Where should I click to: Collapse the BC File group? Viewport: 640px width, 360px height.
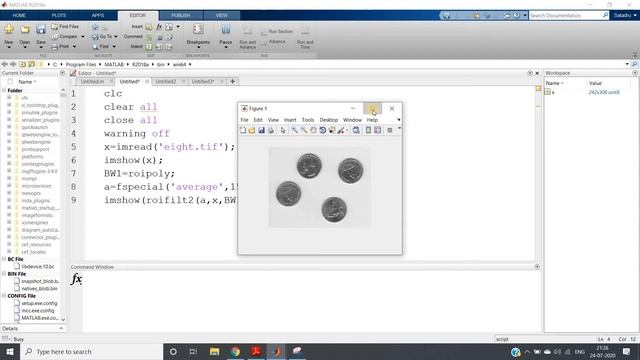4,259
